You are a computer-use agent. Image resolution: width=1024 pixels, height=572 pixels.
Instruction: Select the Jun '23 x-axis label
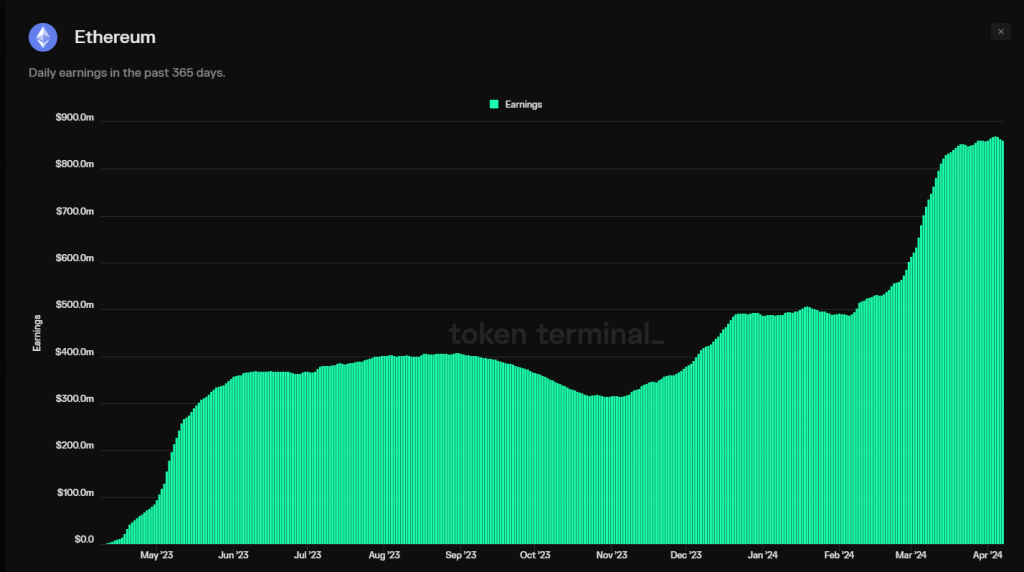pyautogui.click(x=233, y=555)
